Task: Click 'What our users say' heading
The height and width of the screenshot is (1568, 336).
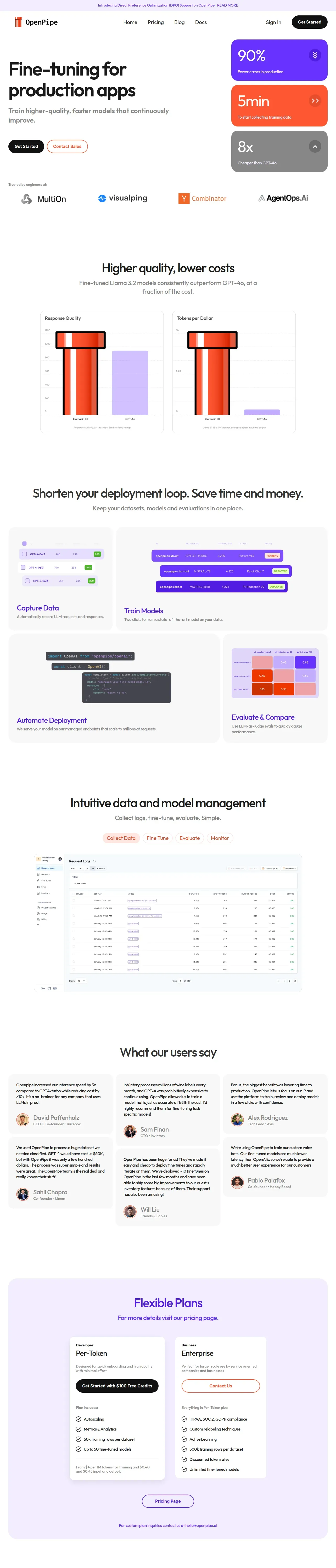Action: pyautogui.click(x=168, y=1052)
